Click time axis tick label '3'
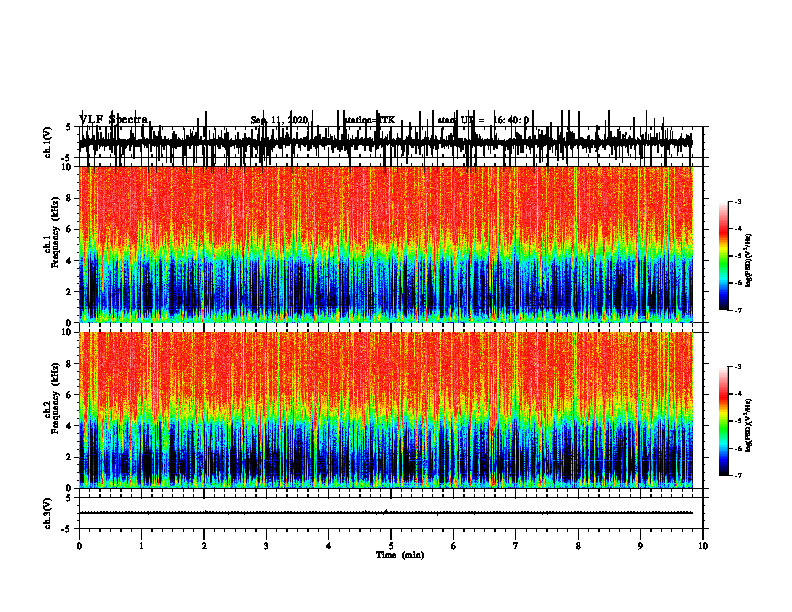Viewport: 792px width, 612px height. pos(266,546)
